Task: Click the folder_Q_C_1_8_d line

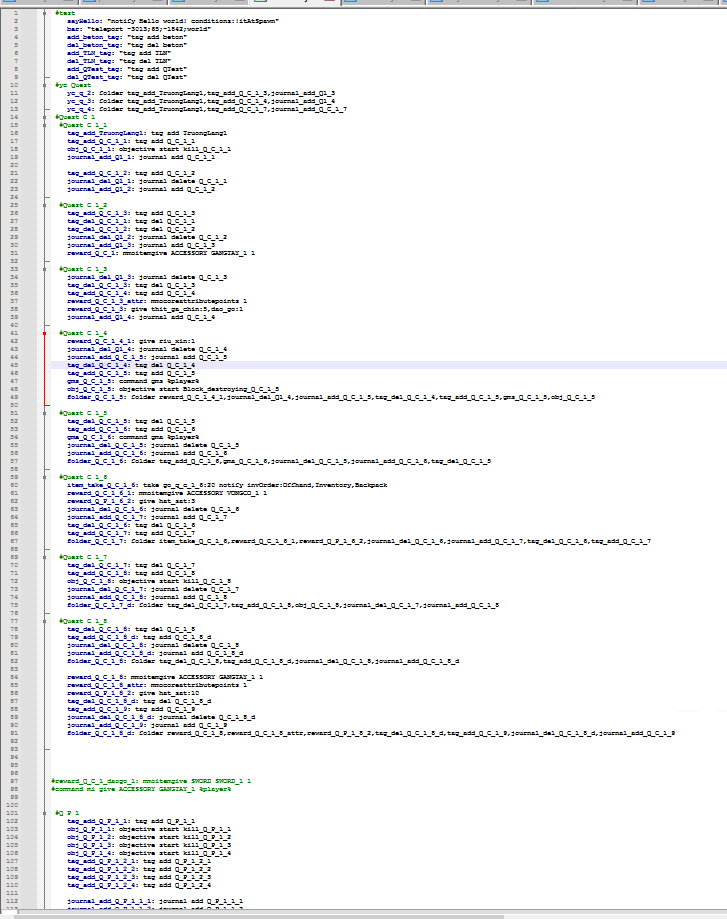Action: coord(371,733)
